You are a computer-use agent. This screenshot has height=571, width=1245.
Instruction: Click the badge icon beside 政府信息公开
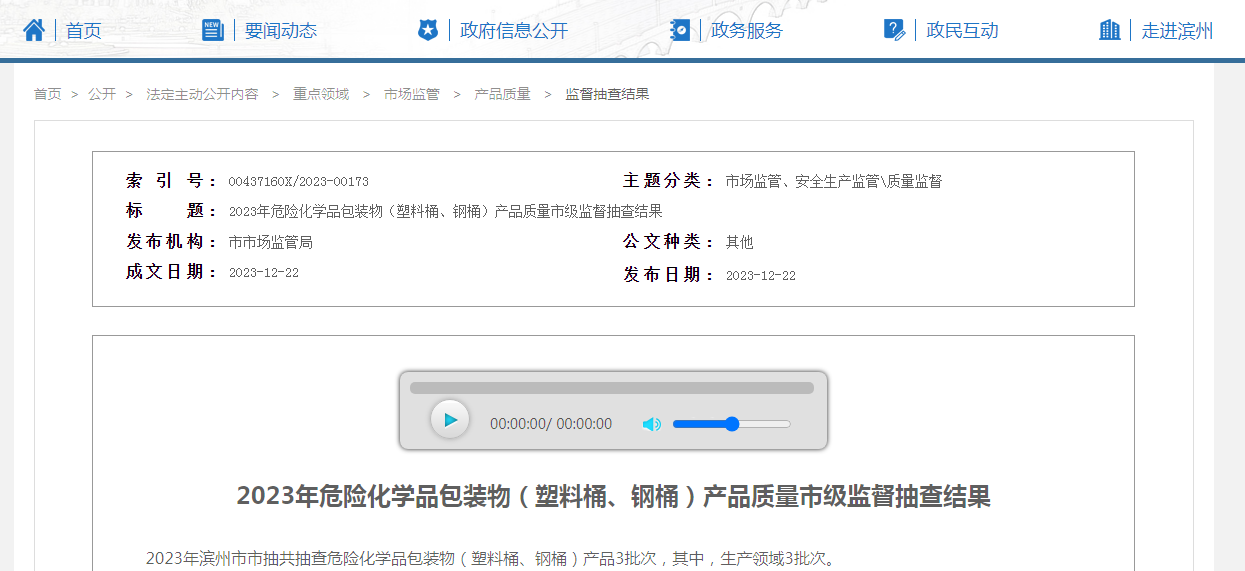coord(428,30)
